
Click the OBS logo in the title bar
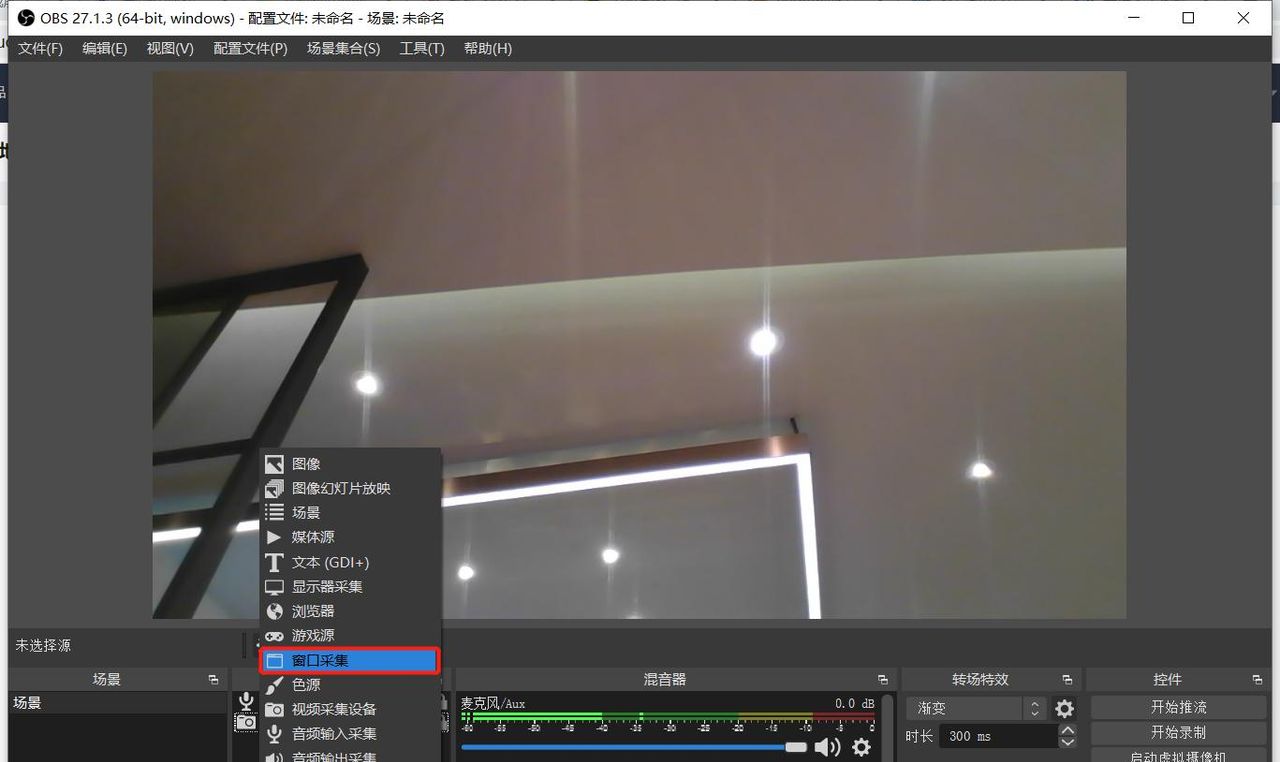click(x=25, y=18)
